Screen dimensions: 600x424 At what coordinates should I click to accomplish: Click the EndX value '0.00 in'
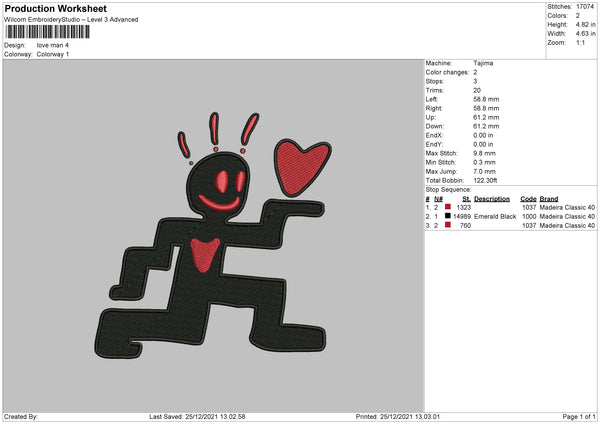tap(483, 135)
